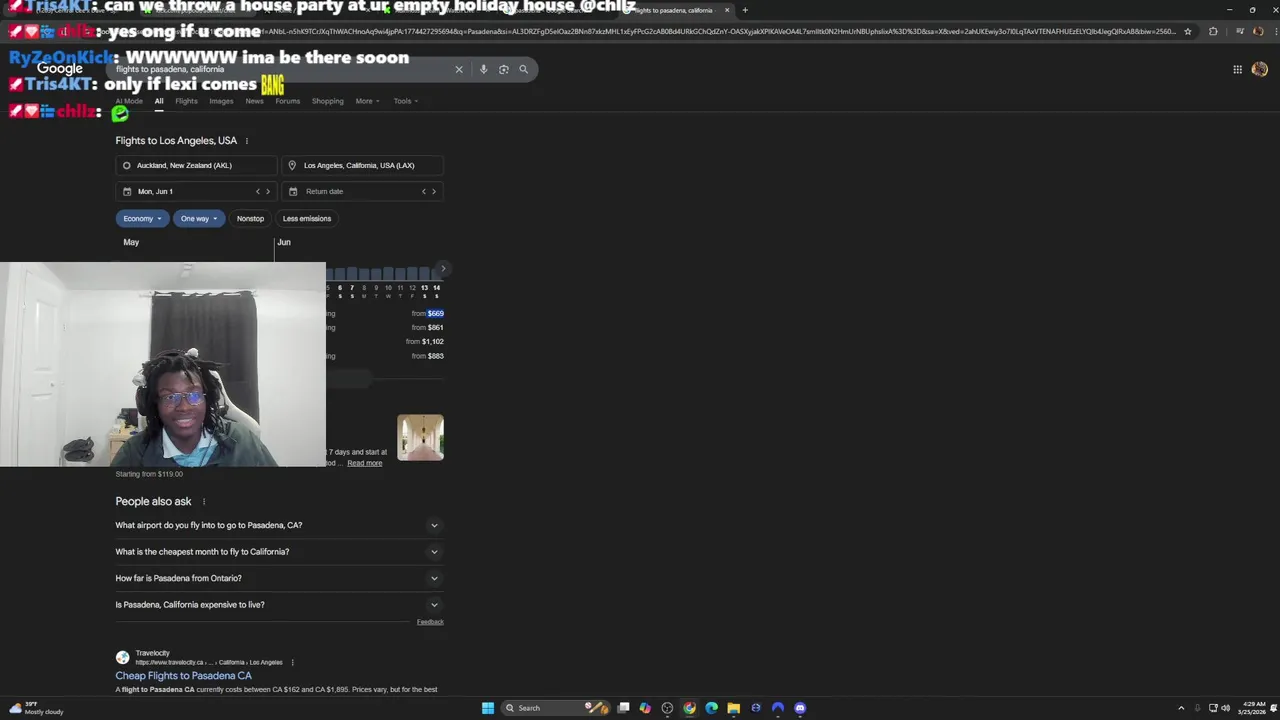Image resolution: width=1280 pixels, height=720 pixels.
Task: Open the clock and date in system tray
Action: pos(1252,708)
